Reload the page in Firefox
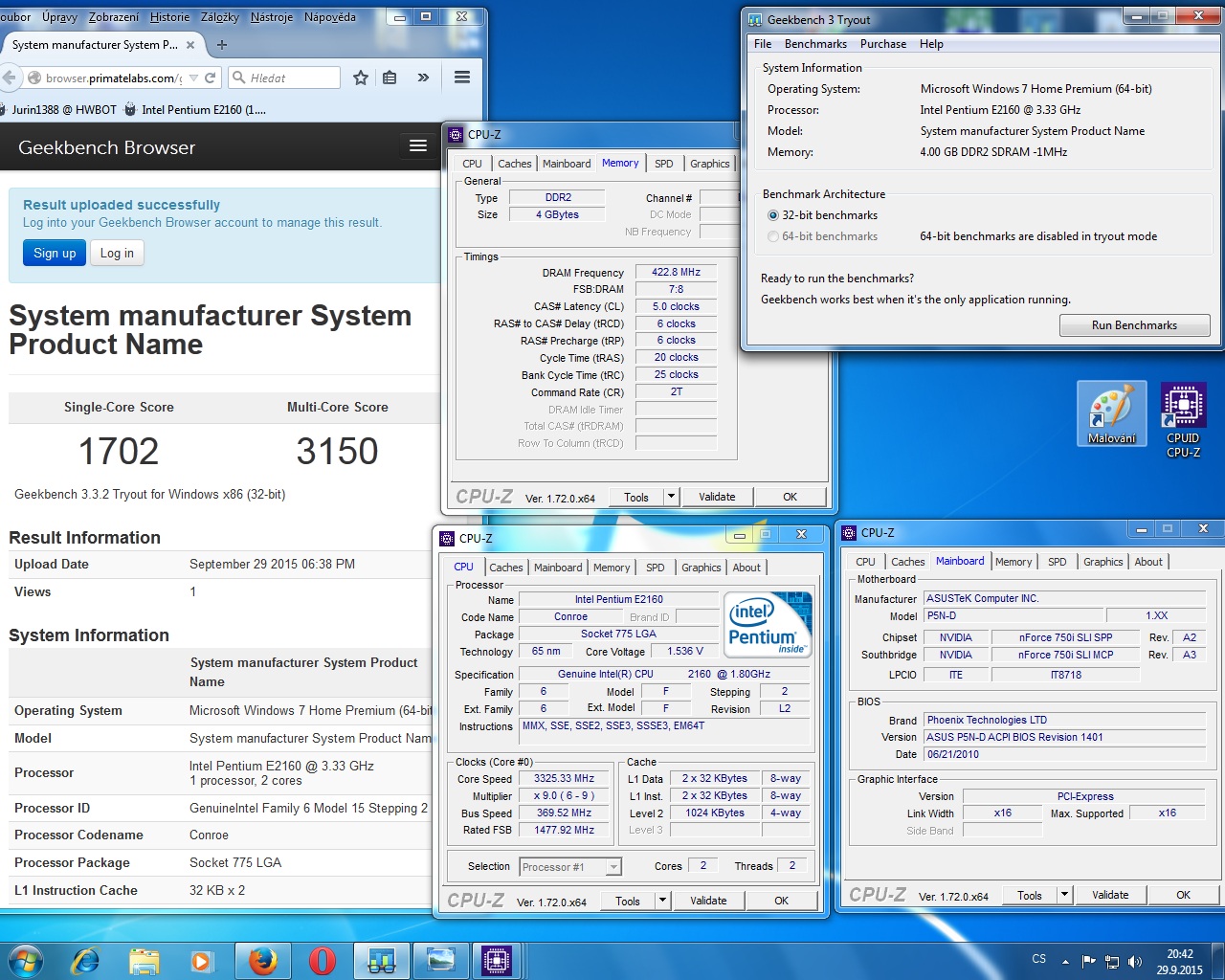The image size is (1225, 980). 211,78
